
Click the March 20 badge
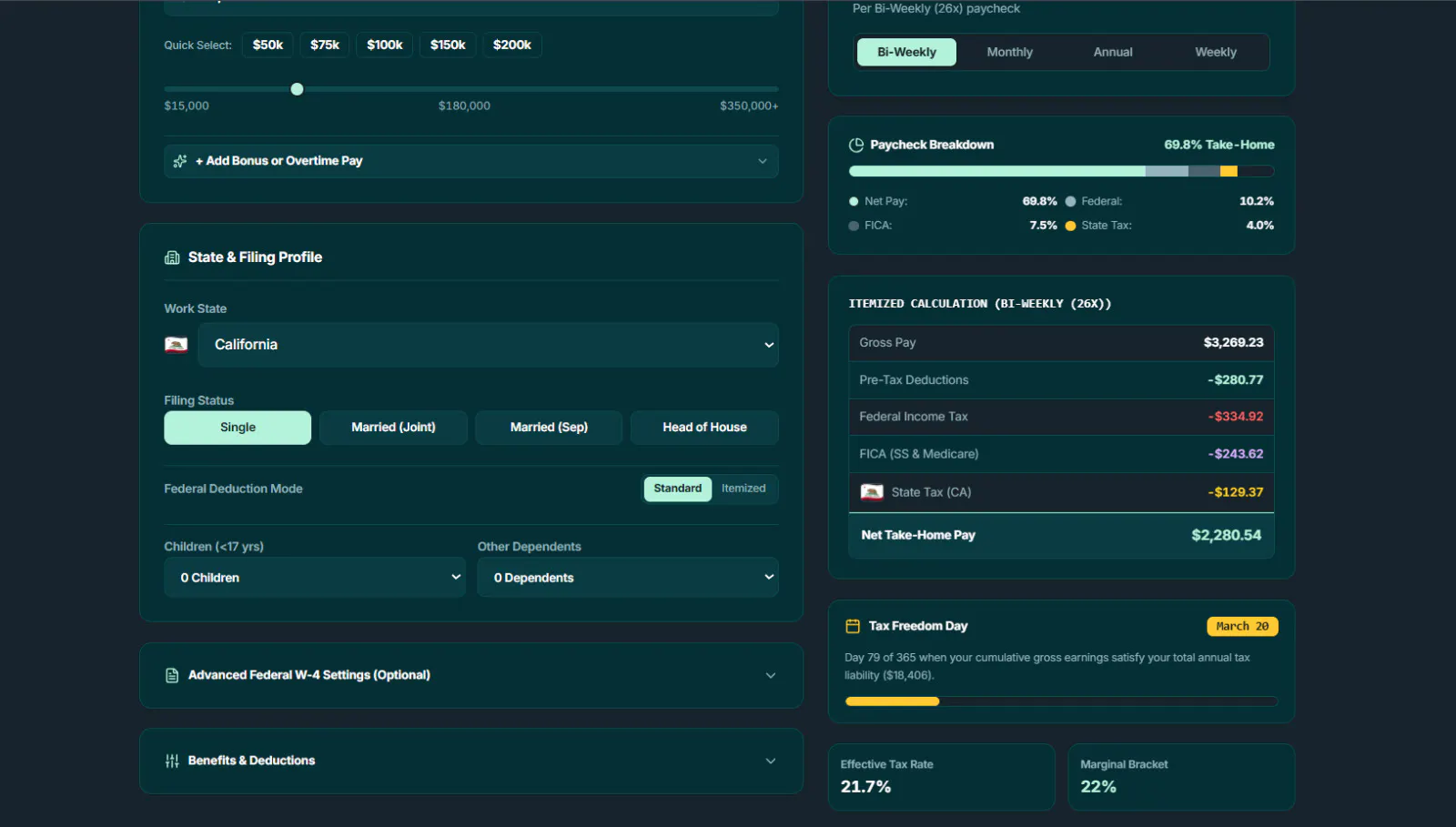click(x=1242, y=626)
